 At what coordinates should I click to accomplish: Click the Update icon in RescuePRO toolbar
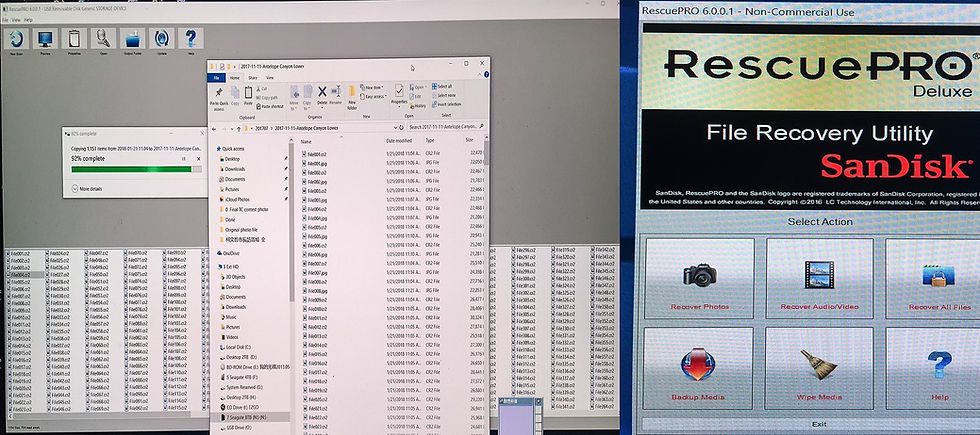pyautogui.click(x=161, y=39)
